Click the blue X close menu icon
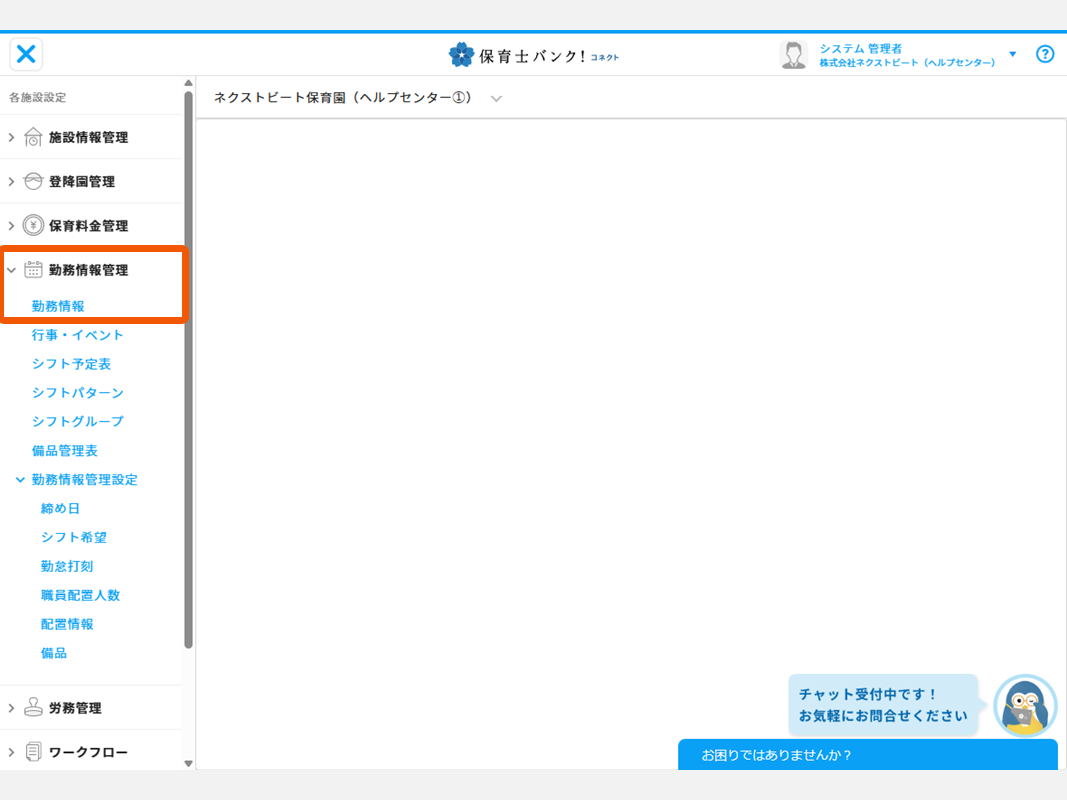Viewport: 1067px width, 800px height. click(x=27, y=54)
